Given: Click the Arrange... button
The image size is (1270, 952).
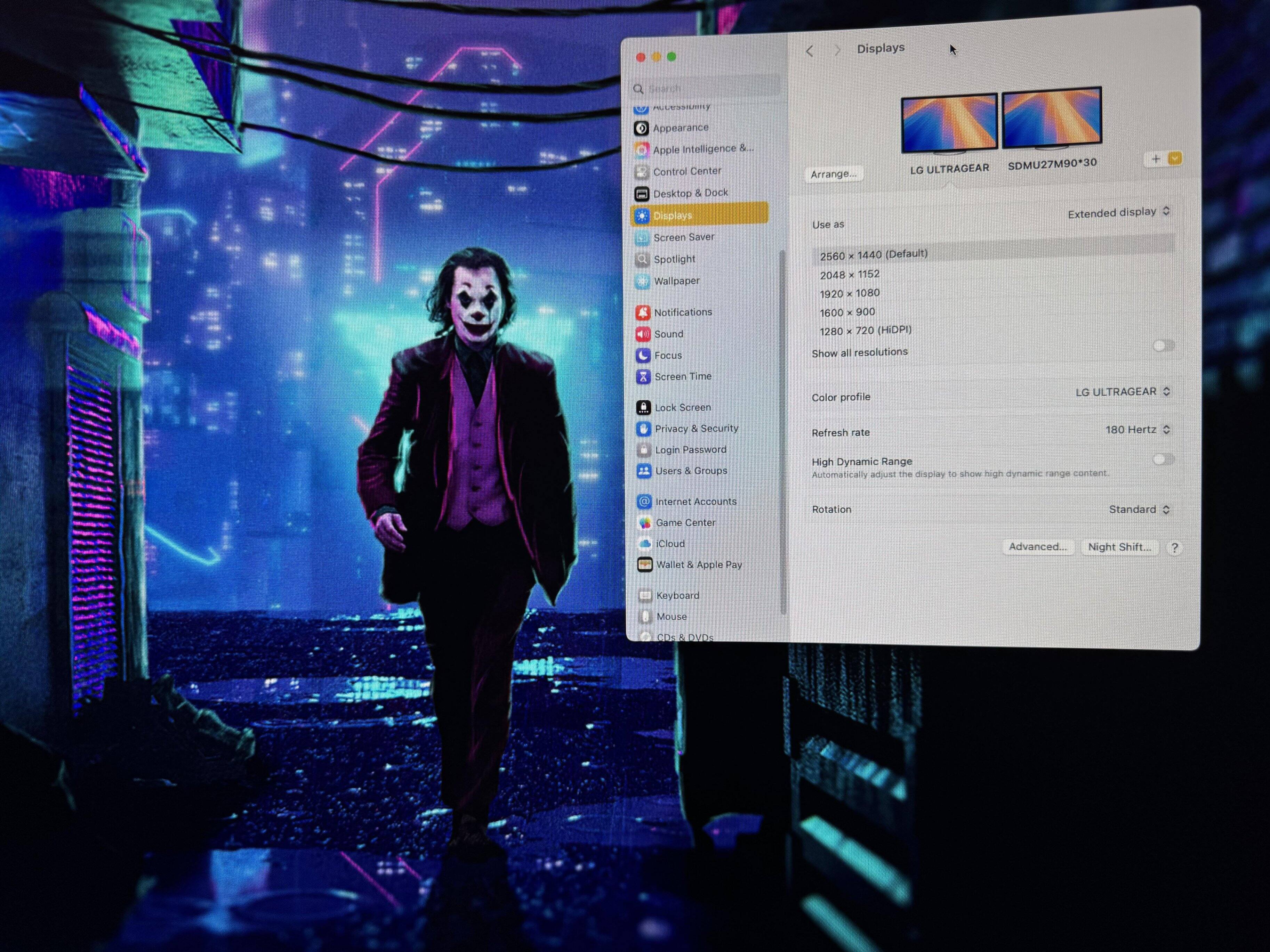Looking at the screenshot, I should tap(833, 174).
